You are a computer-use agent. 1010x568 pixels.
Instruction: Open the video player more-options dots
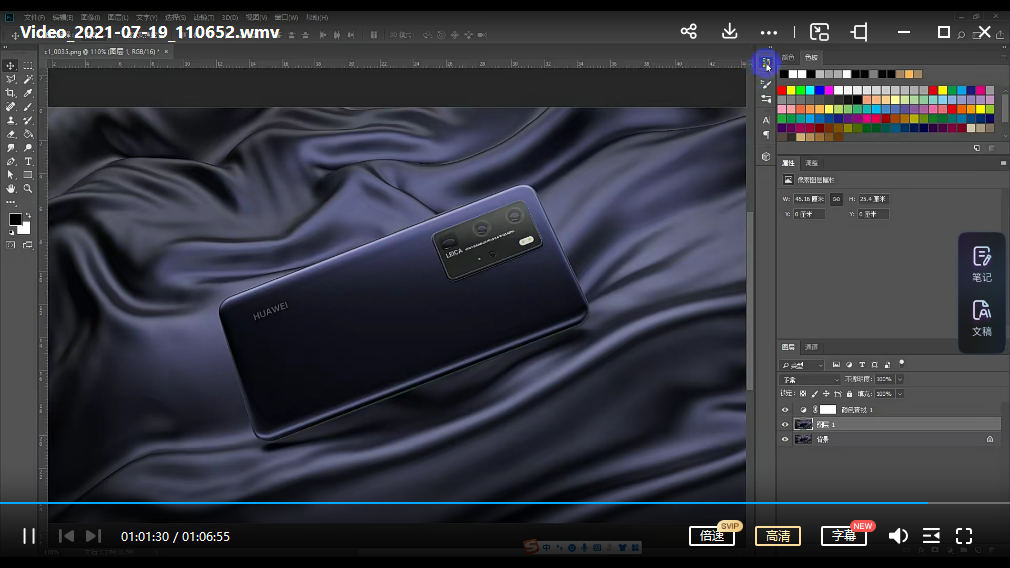tap(768, 32)
